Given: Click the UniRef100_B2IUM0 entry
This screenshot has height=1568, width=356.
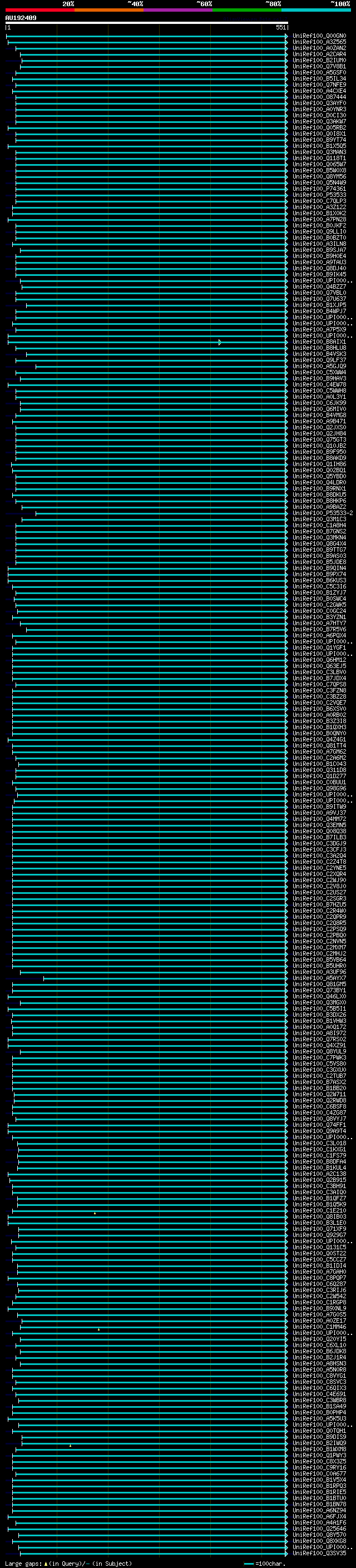Looking at the screenshot, I should click(319, 60).
